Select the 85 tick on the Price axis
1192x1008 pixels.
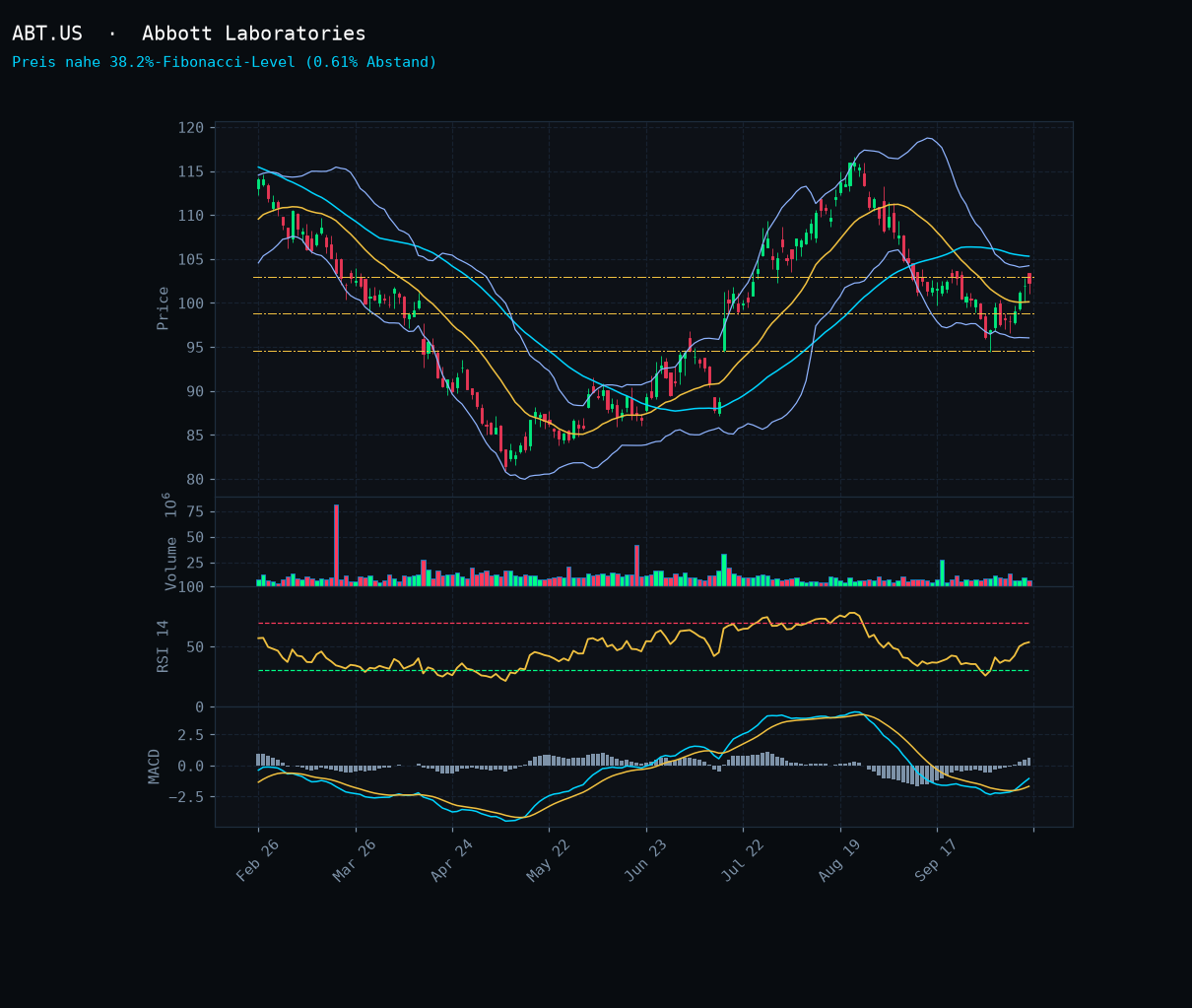click(196, 436)
